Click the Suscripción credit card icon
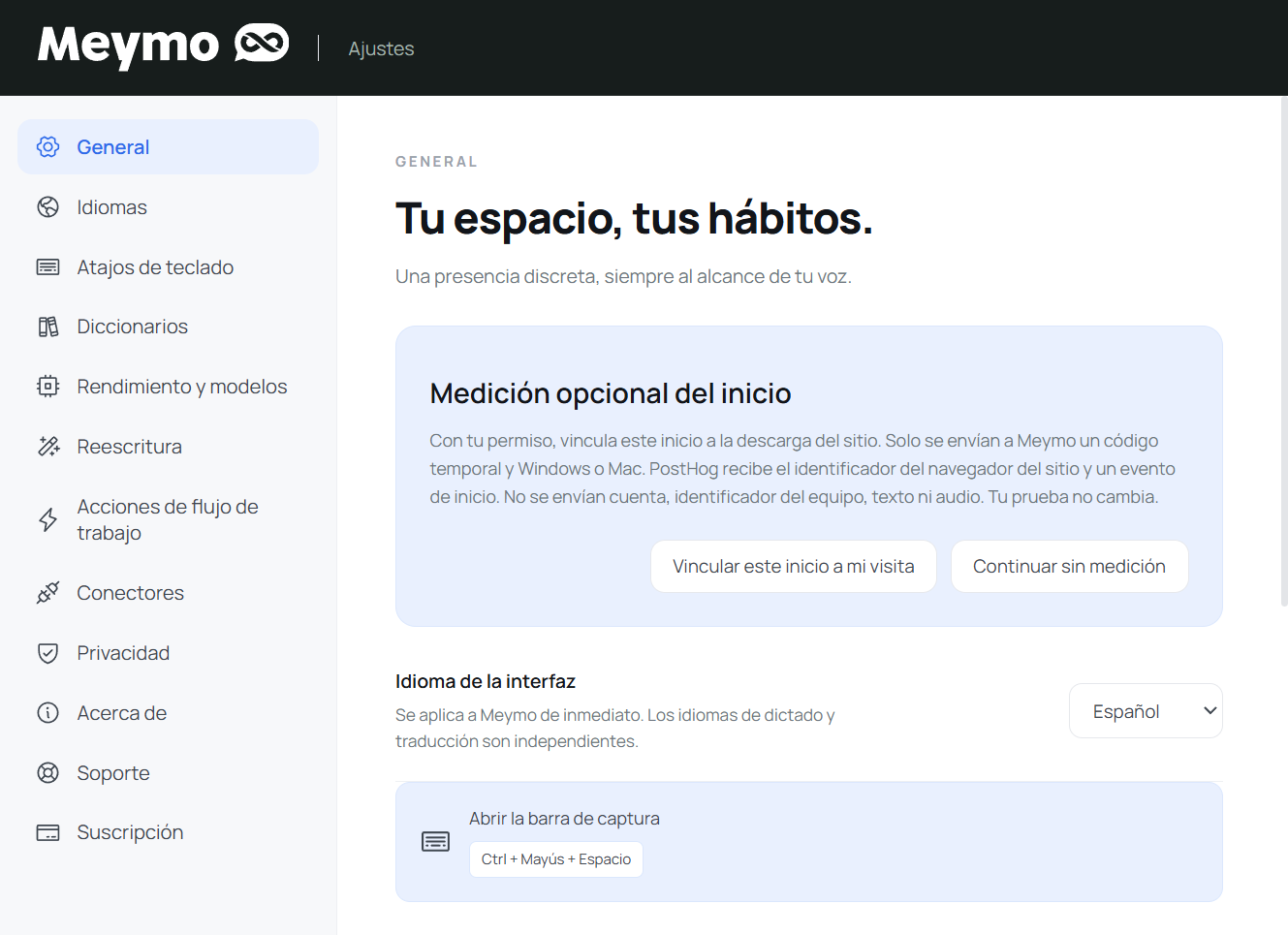Screen dimensions: 1288x935 tap(47, 832)
